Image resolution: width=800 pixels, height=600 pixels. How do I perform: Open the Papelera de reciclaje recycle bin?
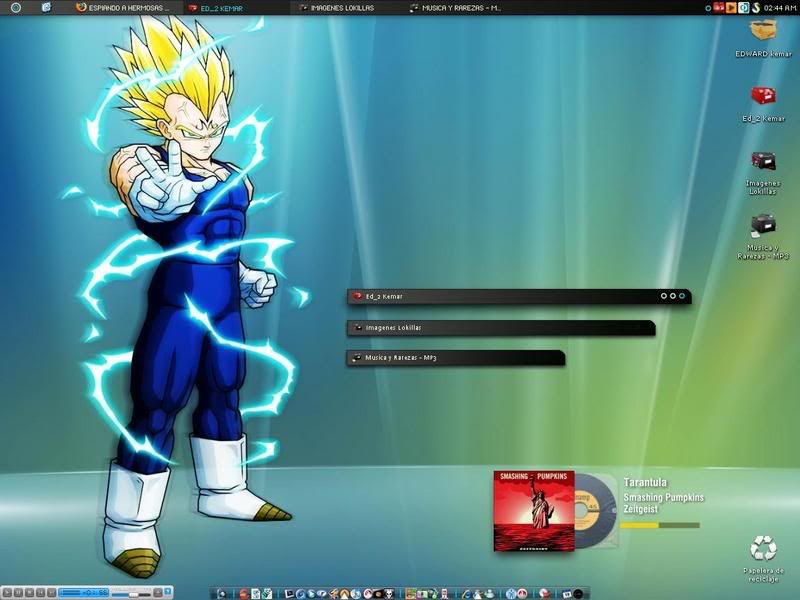pos(763,559)
